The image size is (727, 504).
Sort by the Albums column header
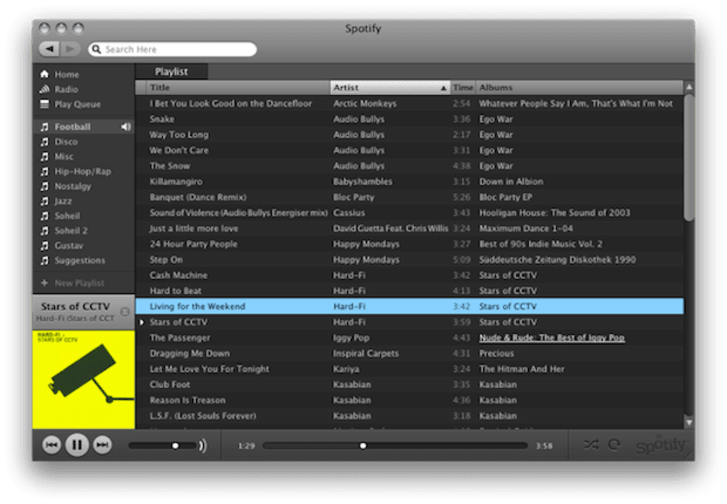[580, 87]
